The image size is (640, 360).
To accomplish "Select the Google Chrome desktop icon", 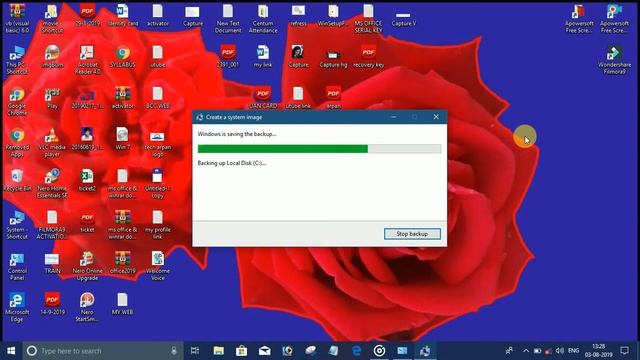I will (17, 101).
